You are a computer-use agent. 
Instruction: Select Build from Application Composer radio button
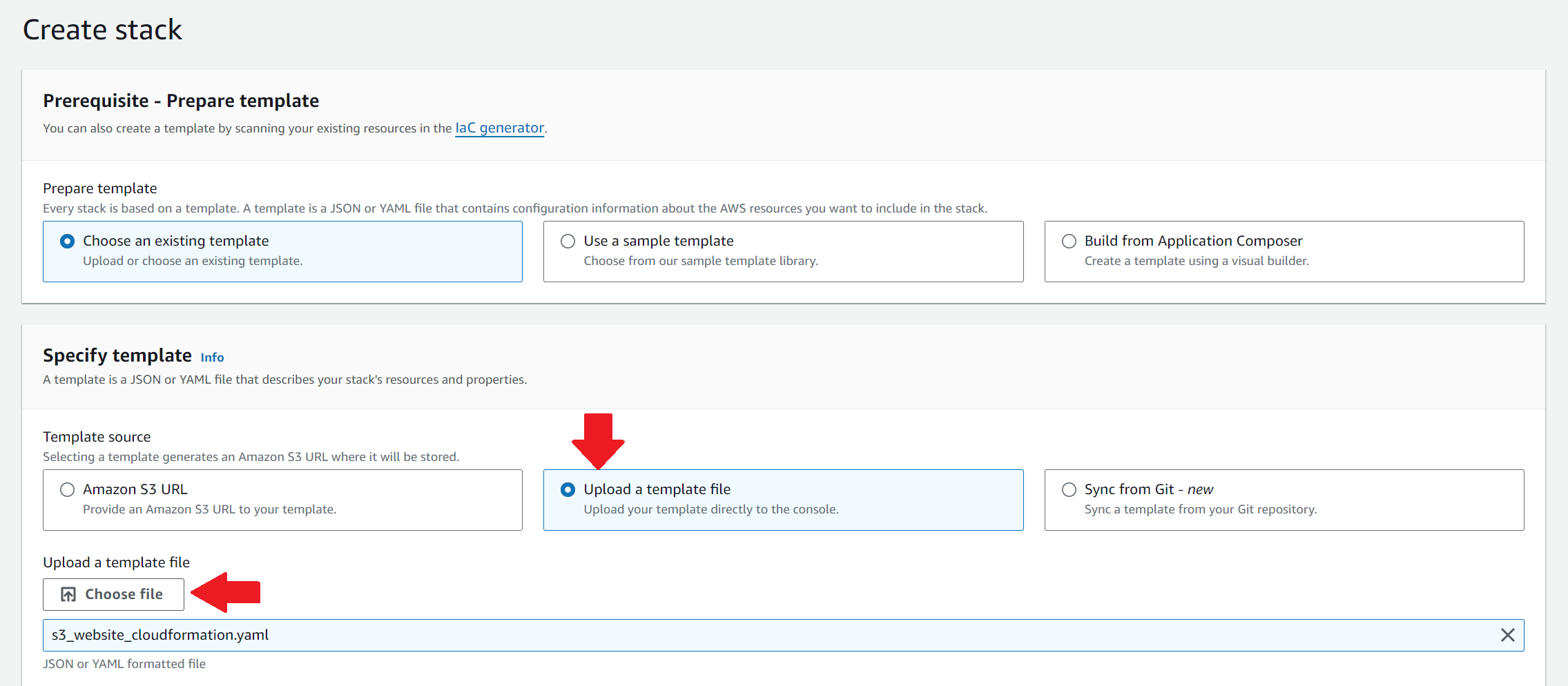point(1069,242)
